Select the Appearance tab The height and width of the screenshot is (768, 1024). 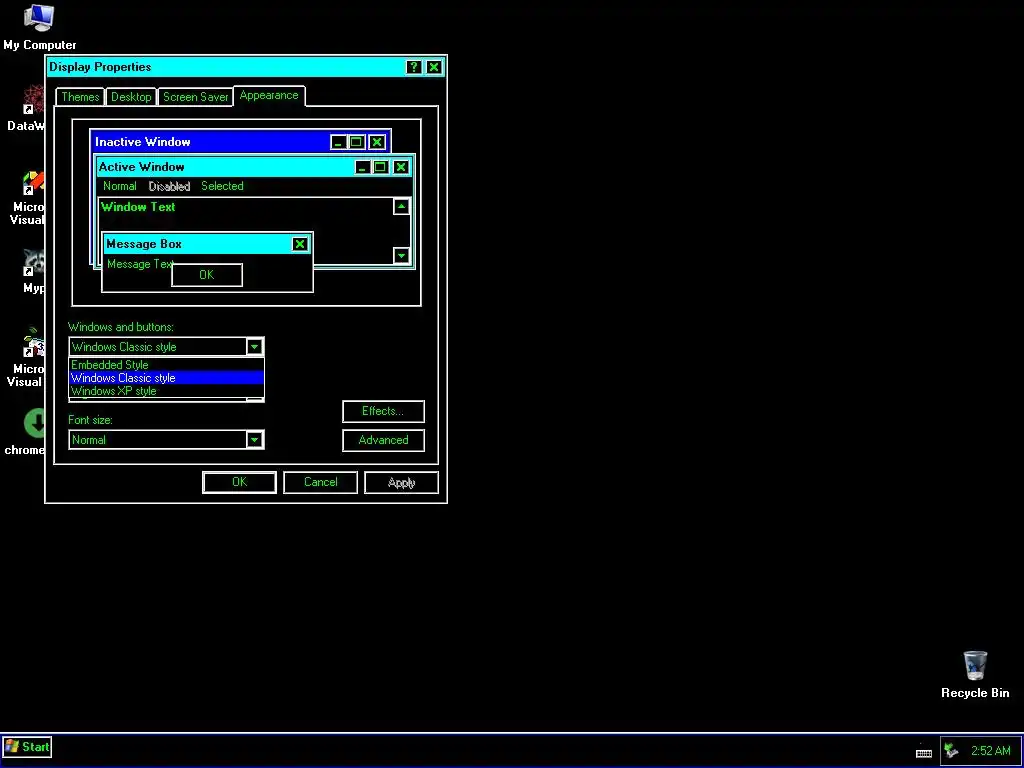269,95
